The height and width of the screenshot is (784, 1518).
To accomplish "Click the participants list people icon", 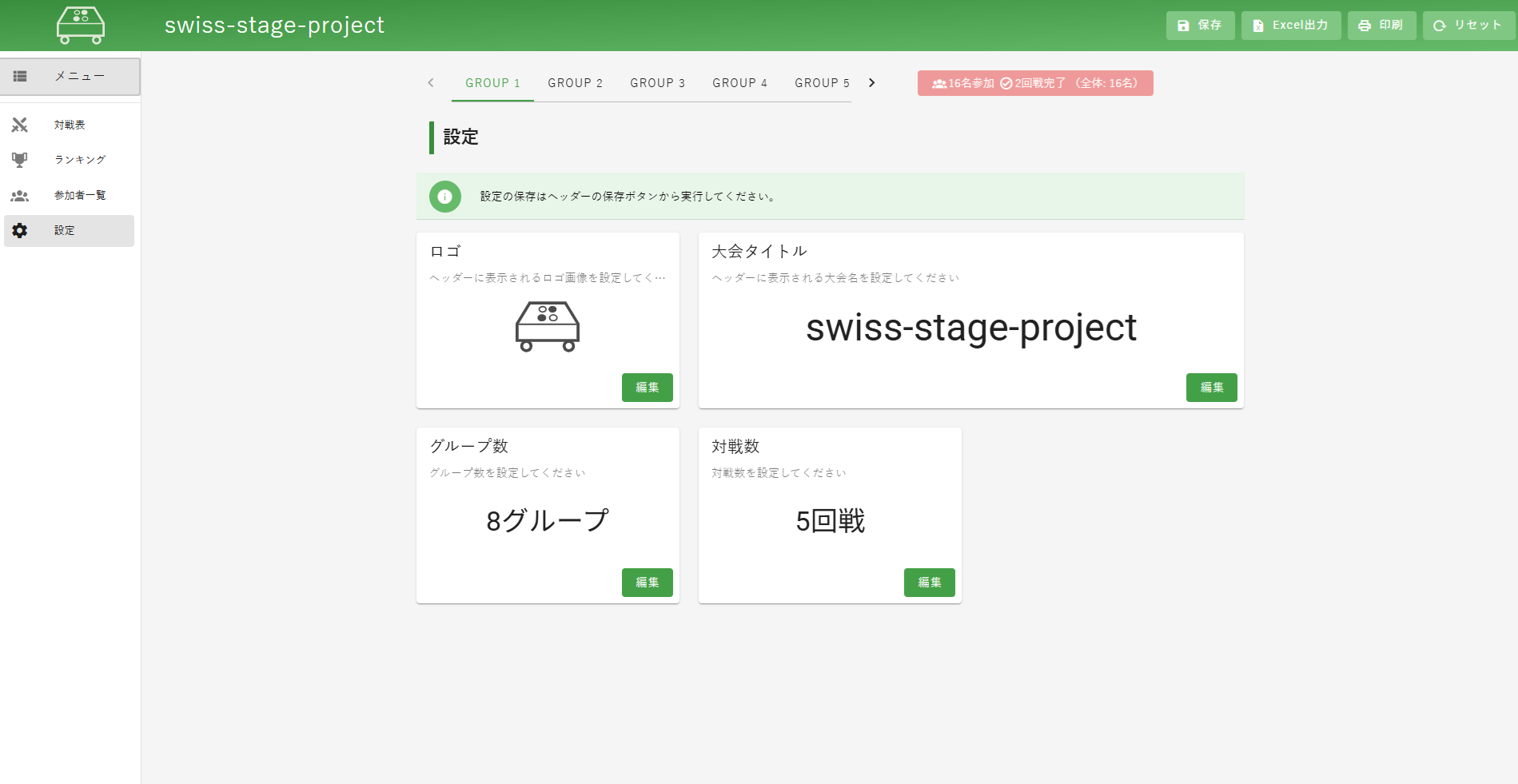I will [20, 196].
